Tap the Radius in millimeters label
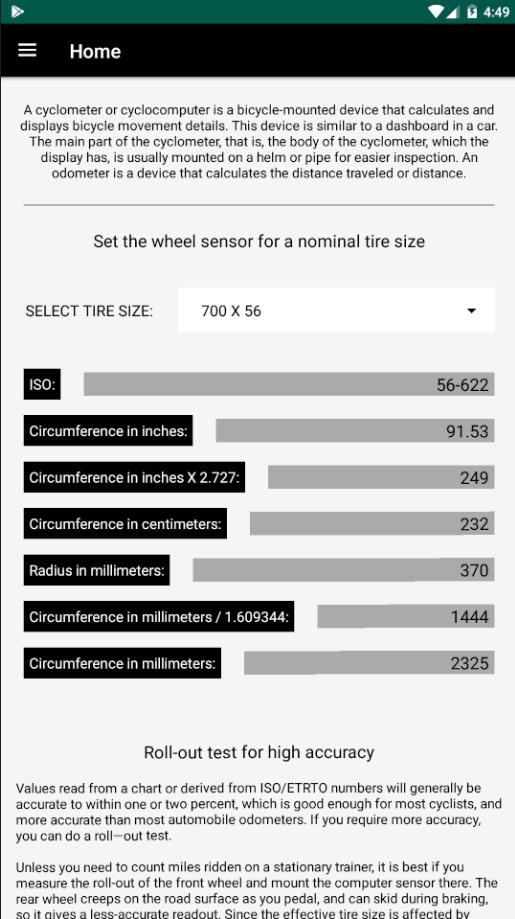 pos(97,570)
